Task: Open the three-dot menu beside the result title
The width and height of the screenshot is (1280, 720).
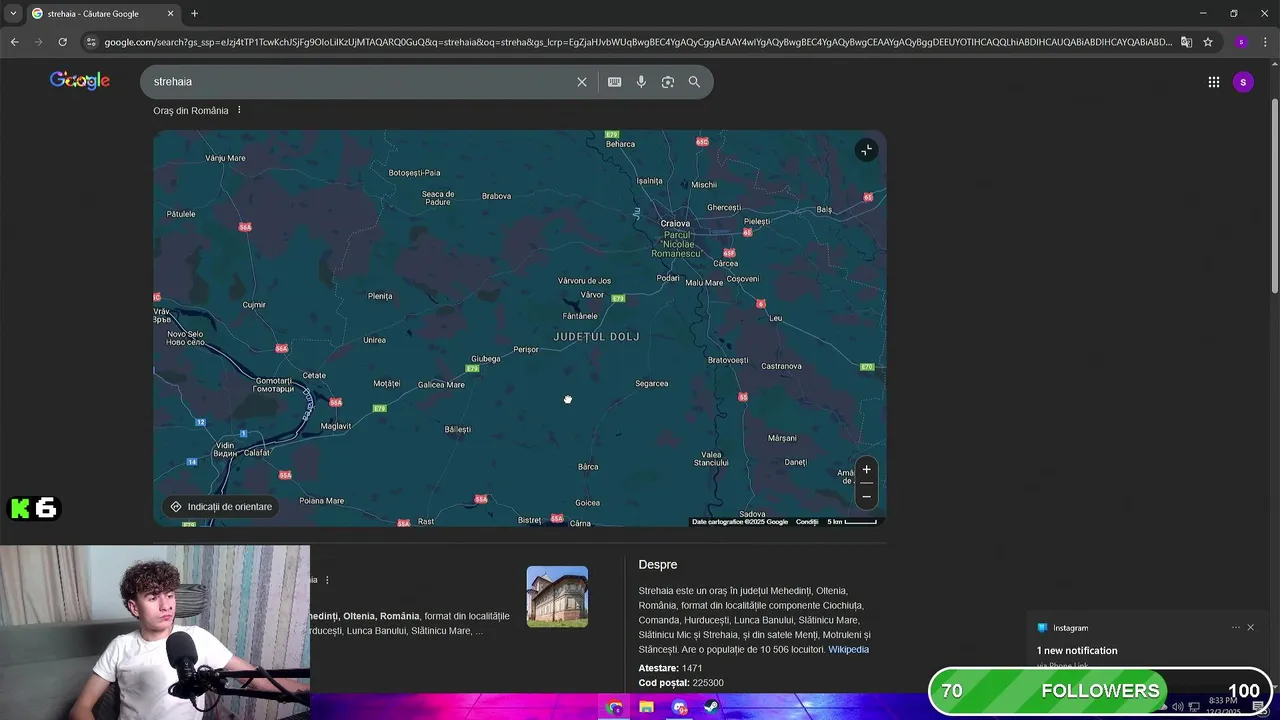Action: (x=327, y=580)
